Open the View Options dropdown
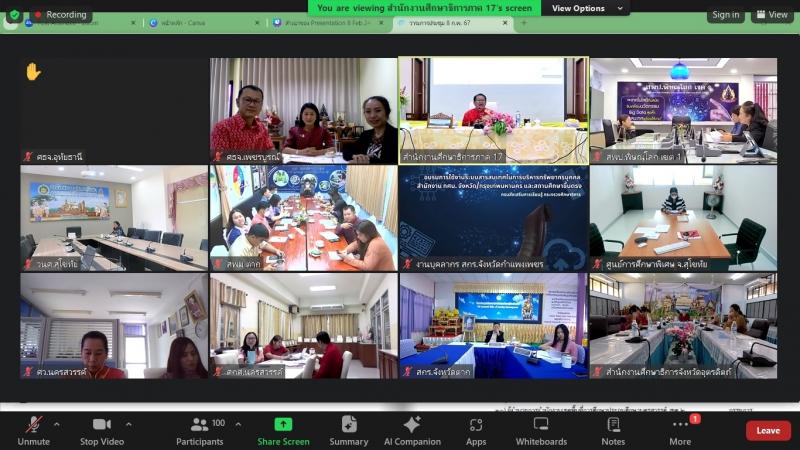 (x=587, y=8)
